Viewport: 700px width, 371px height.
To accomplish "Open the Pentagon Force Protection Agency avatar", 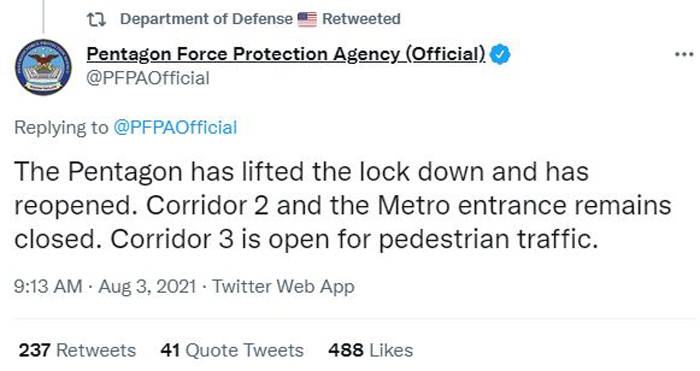I will pos(43,67).
